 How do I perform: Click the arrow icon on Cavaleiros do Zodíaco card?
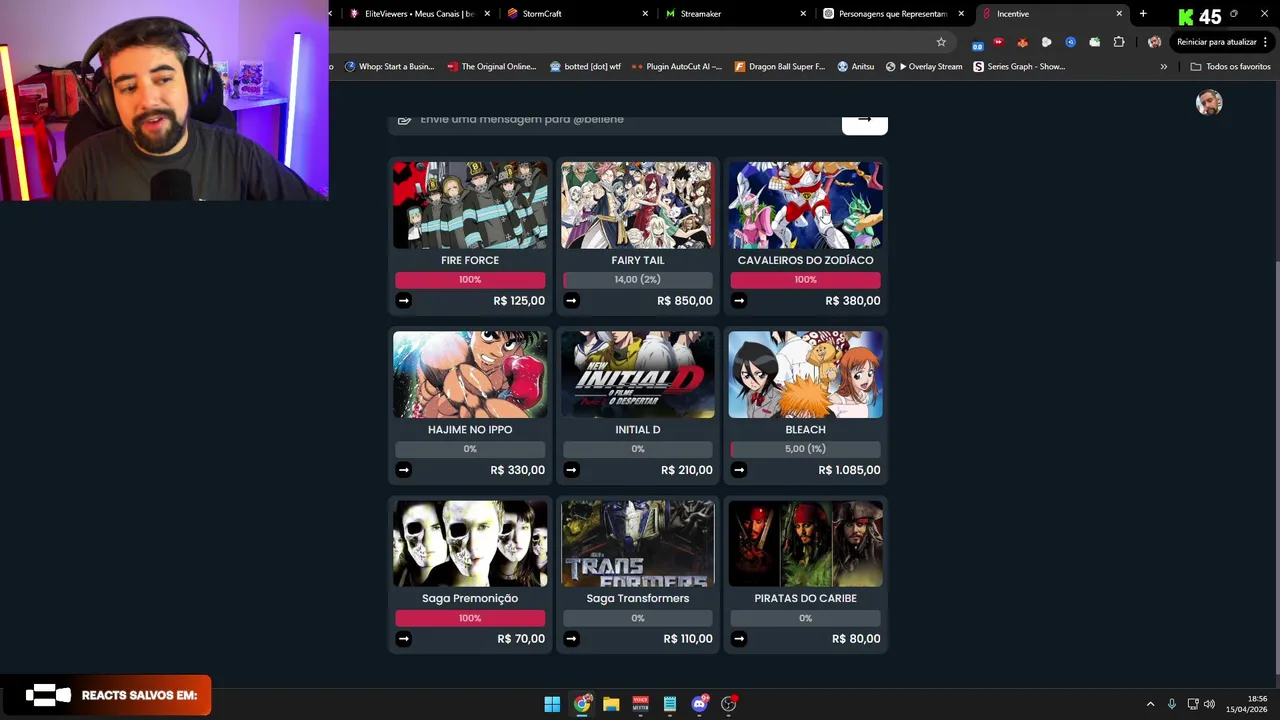739,300
